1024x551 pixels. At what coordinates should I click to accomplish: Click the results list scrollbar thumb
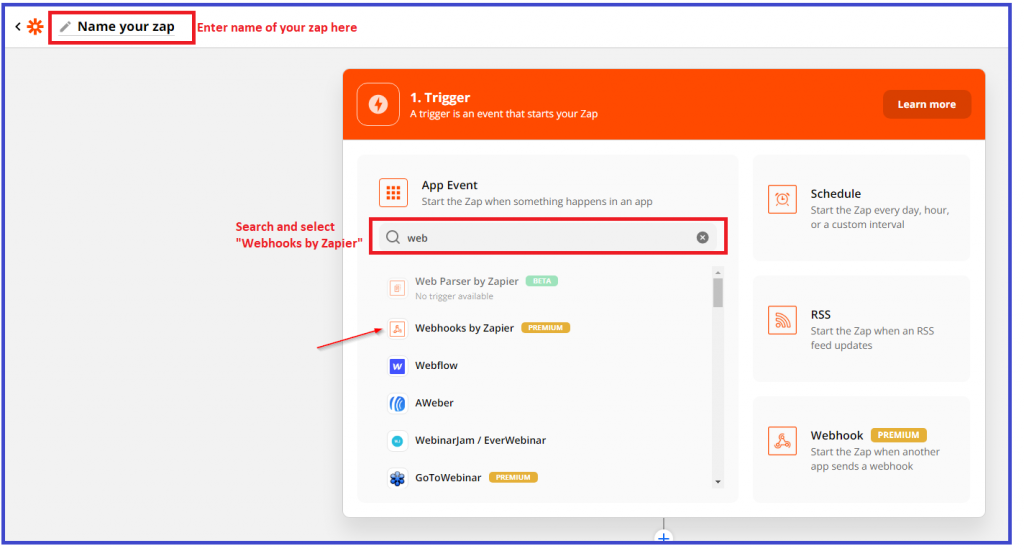pos(718,292)
